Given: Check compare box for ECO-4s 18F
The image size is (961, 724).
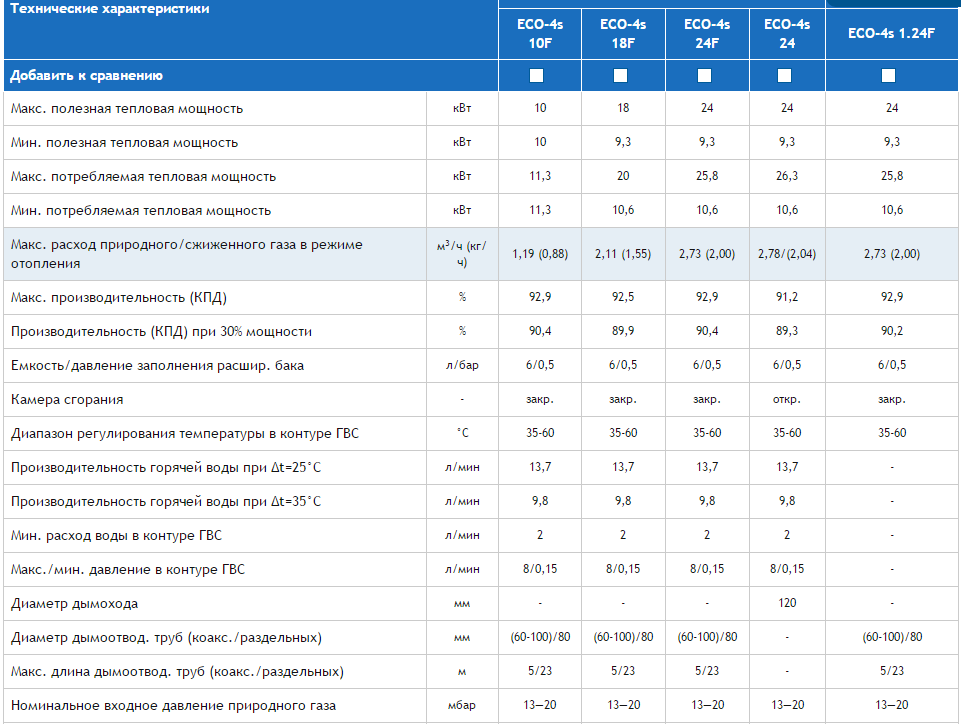Looking at the screenshot, I should pos(620,75).
